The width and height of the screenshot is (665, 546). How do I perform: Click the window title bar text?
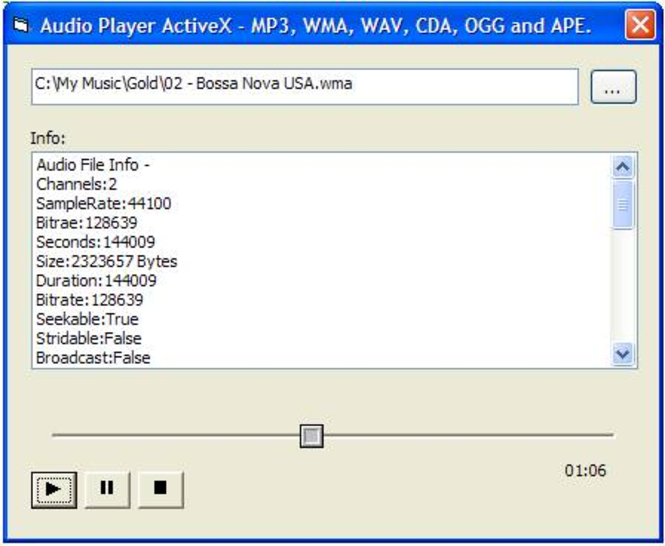point(316,25)
